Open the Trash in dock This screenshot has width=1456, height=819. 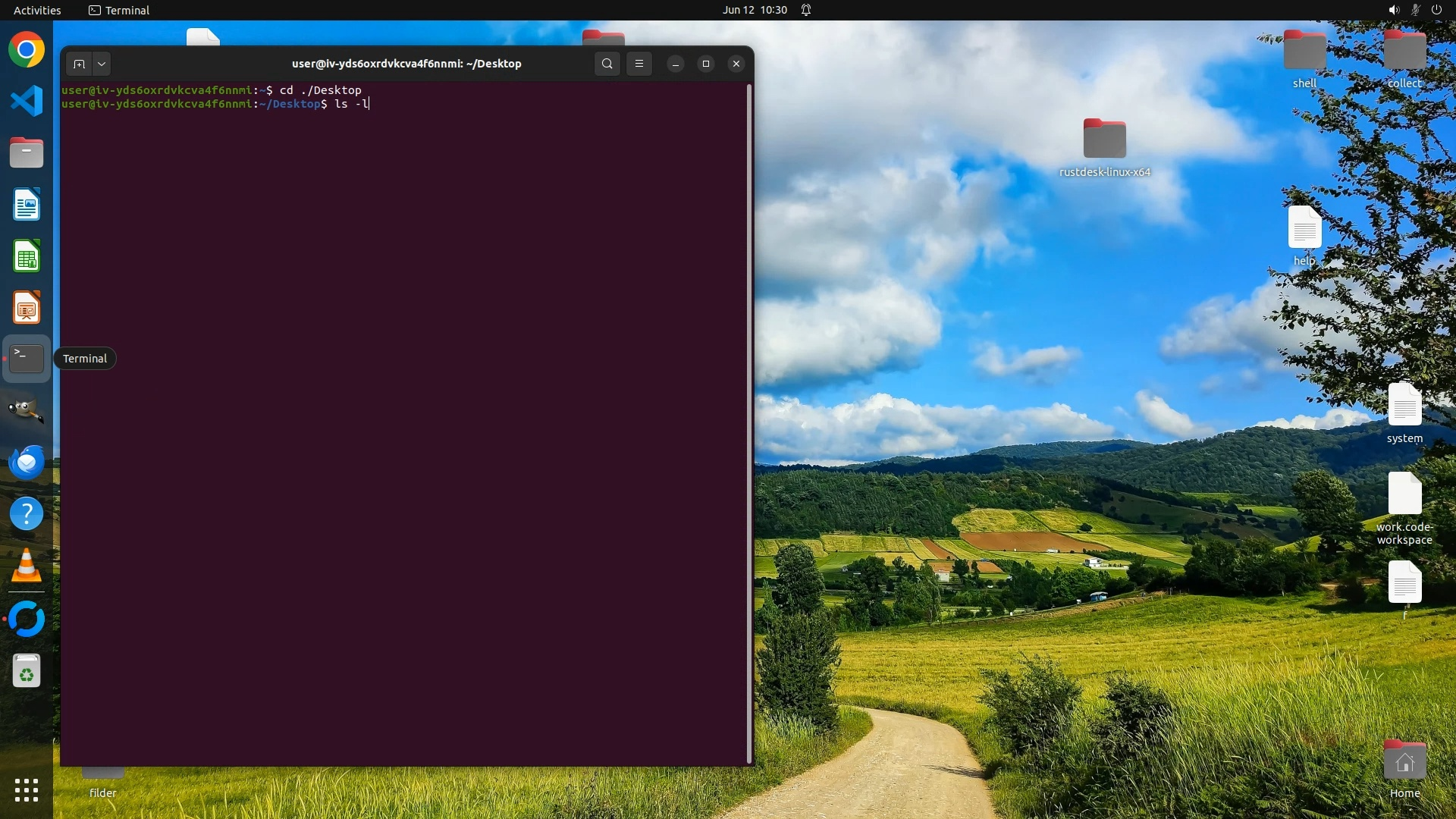coord(27,671)
